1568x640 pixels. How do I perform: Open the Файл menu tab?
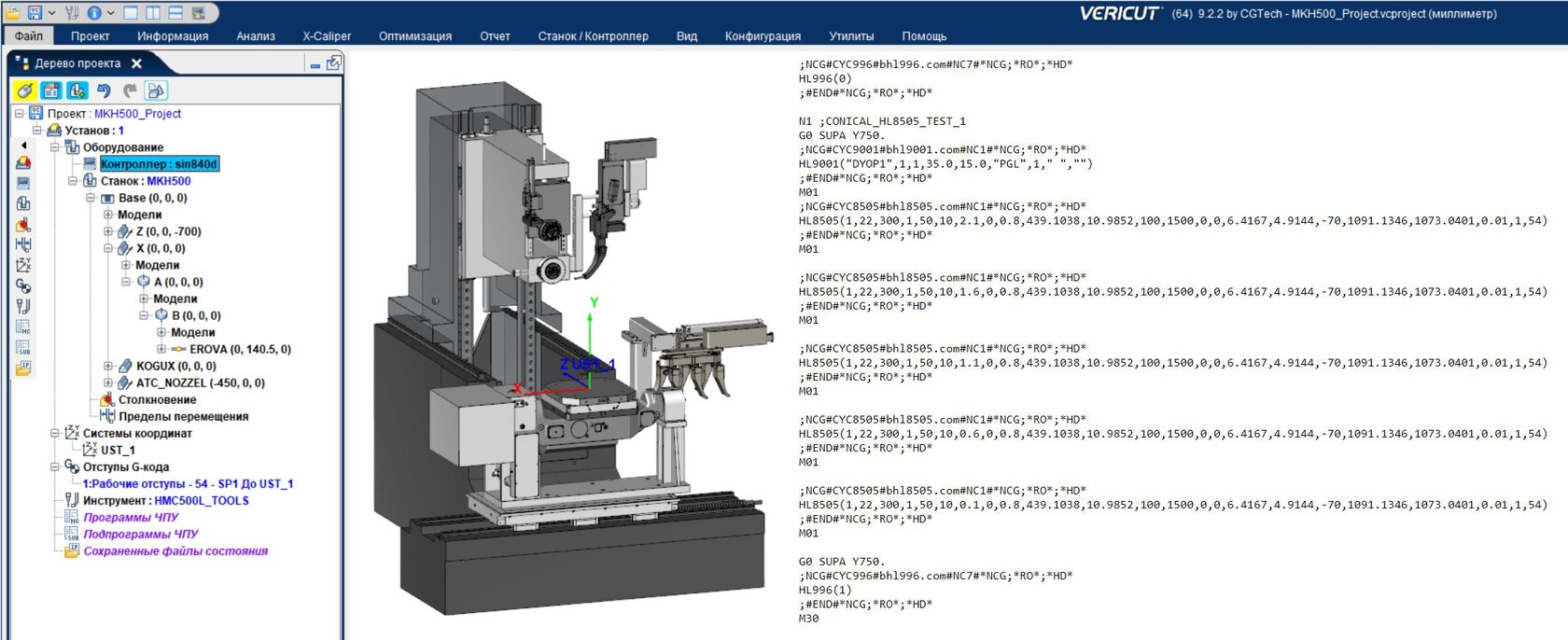pyautogui.click(x=29, y=35)
